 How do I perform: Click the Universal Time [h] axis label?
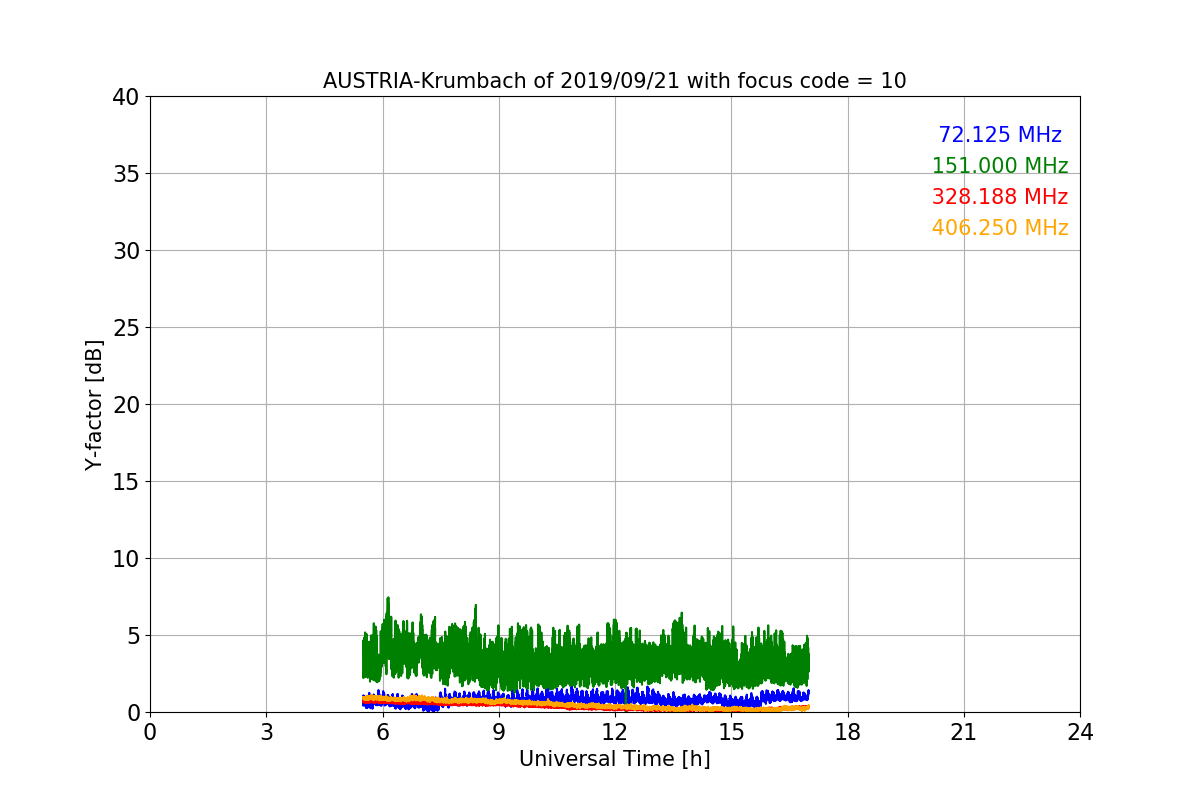(x=614, y=759)
